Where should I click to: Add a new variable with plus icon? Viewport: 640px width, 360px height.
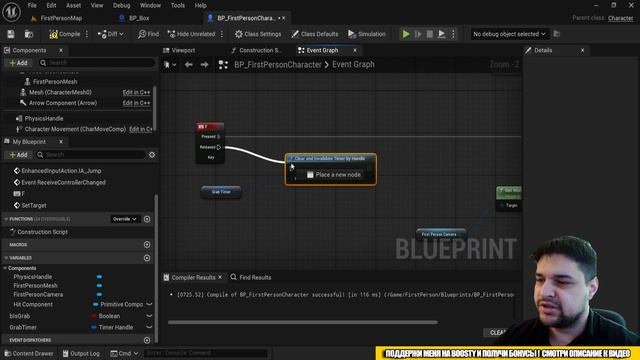pos(147,258)
